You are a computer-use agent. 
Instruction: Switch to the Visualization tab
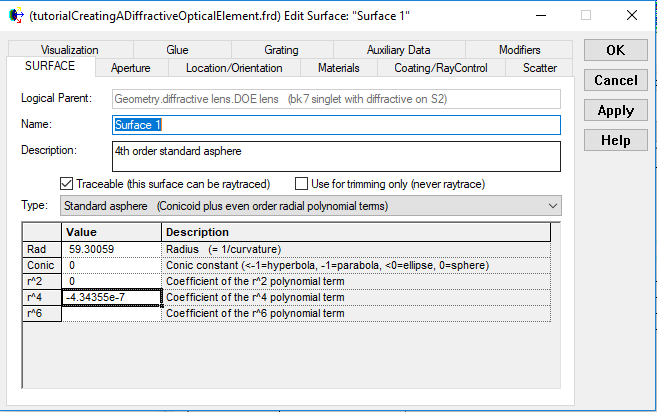[70, 50]
